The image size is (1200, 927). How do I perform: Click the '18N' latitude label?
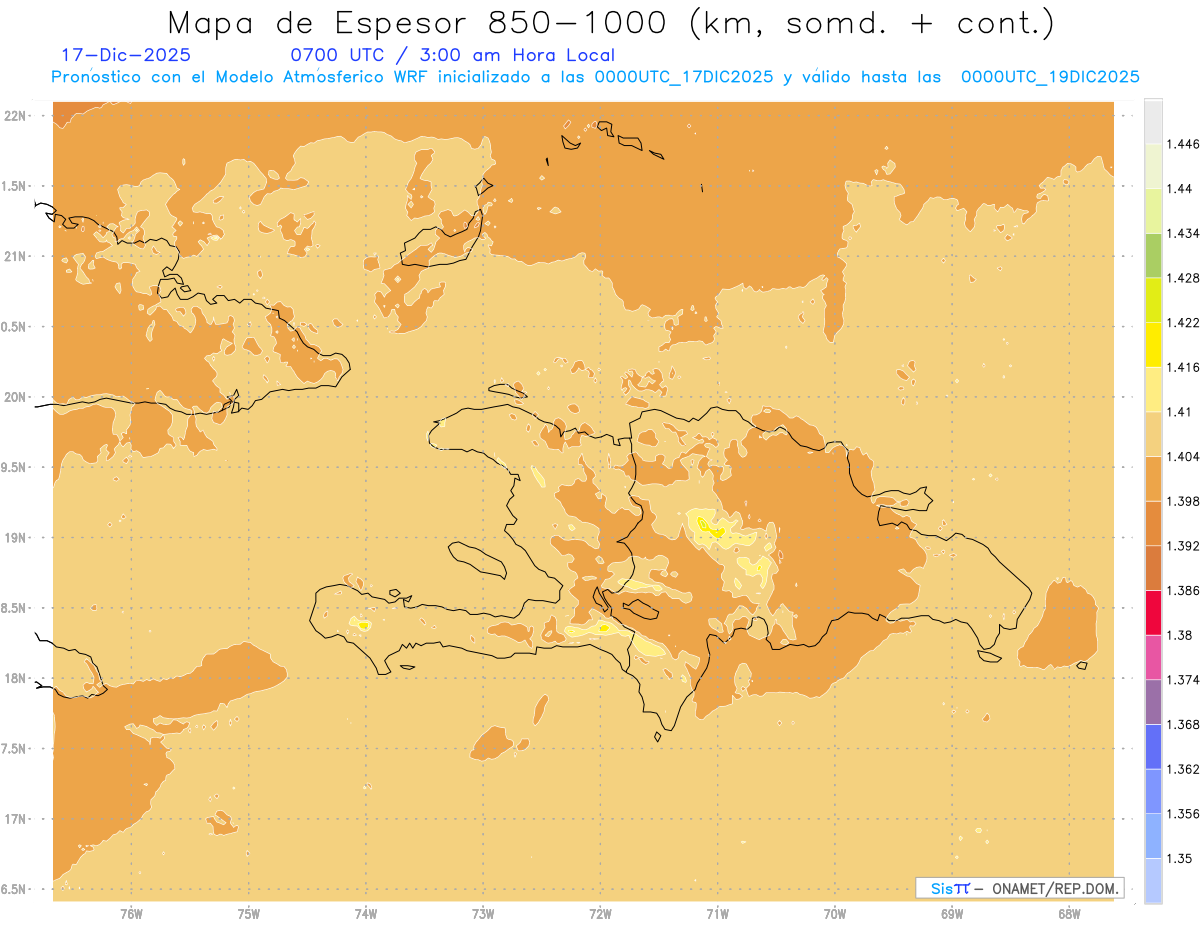pyautogui.click(x=17, y=678)
